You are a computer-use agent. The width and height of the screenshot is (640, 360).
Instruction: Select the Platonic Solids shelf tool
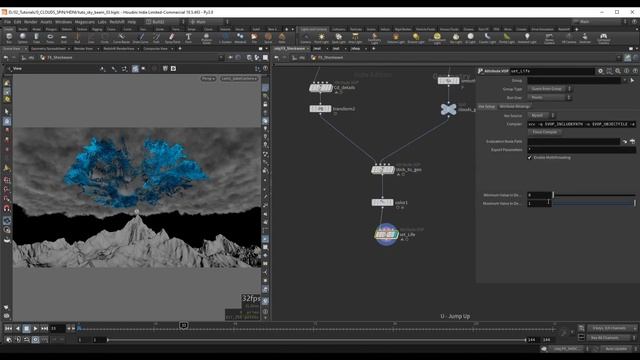[207, 38]
